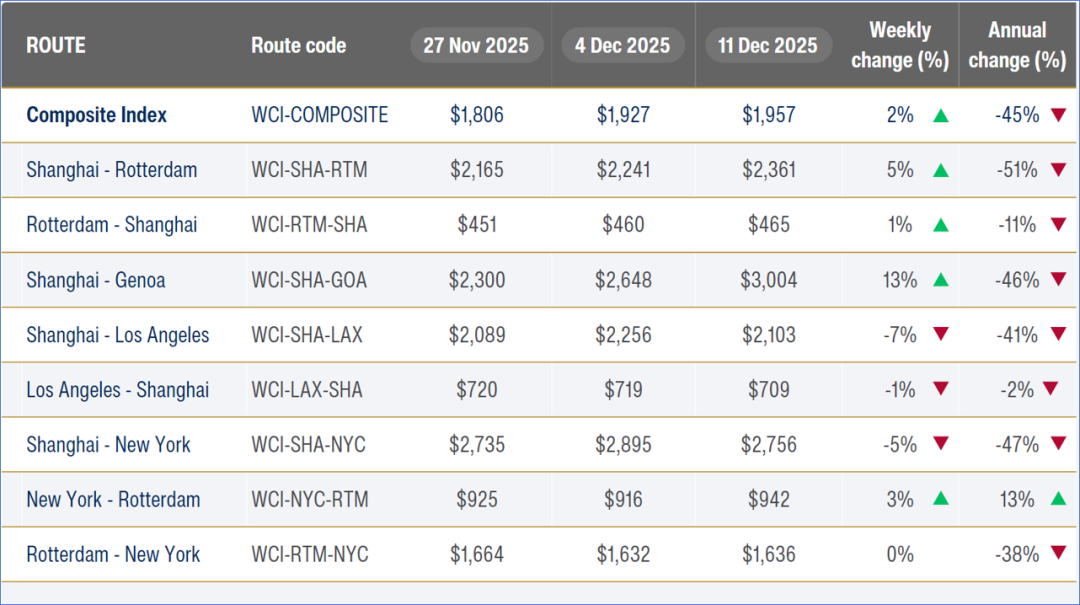This screenshot has height=605, width=1080.
Task: Open the Composite Index row label
Action: [x=96, y=115]
